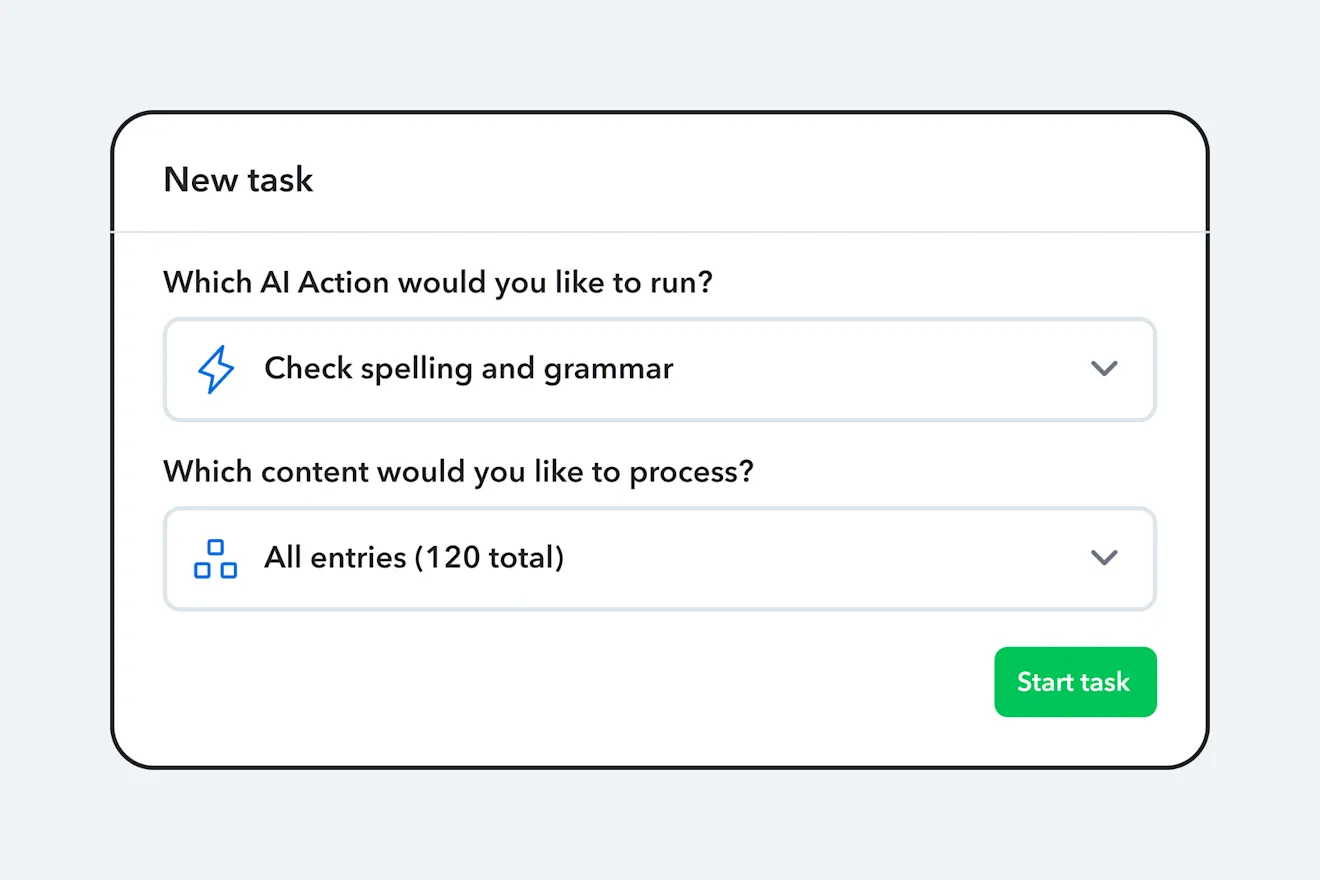Image resolution: width=1320 pixels, height=880 pixels.
Task: Click the "Which AI Action" question label
Action: pos(438,282)
